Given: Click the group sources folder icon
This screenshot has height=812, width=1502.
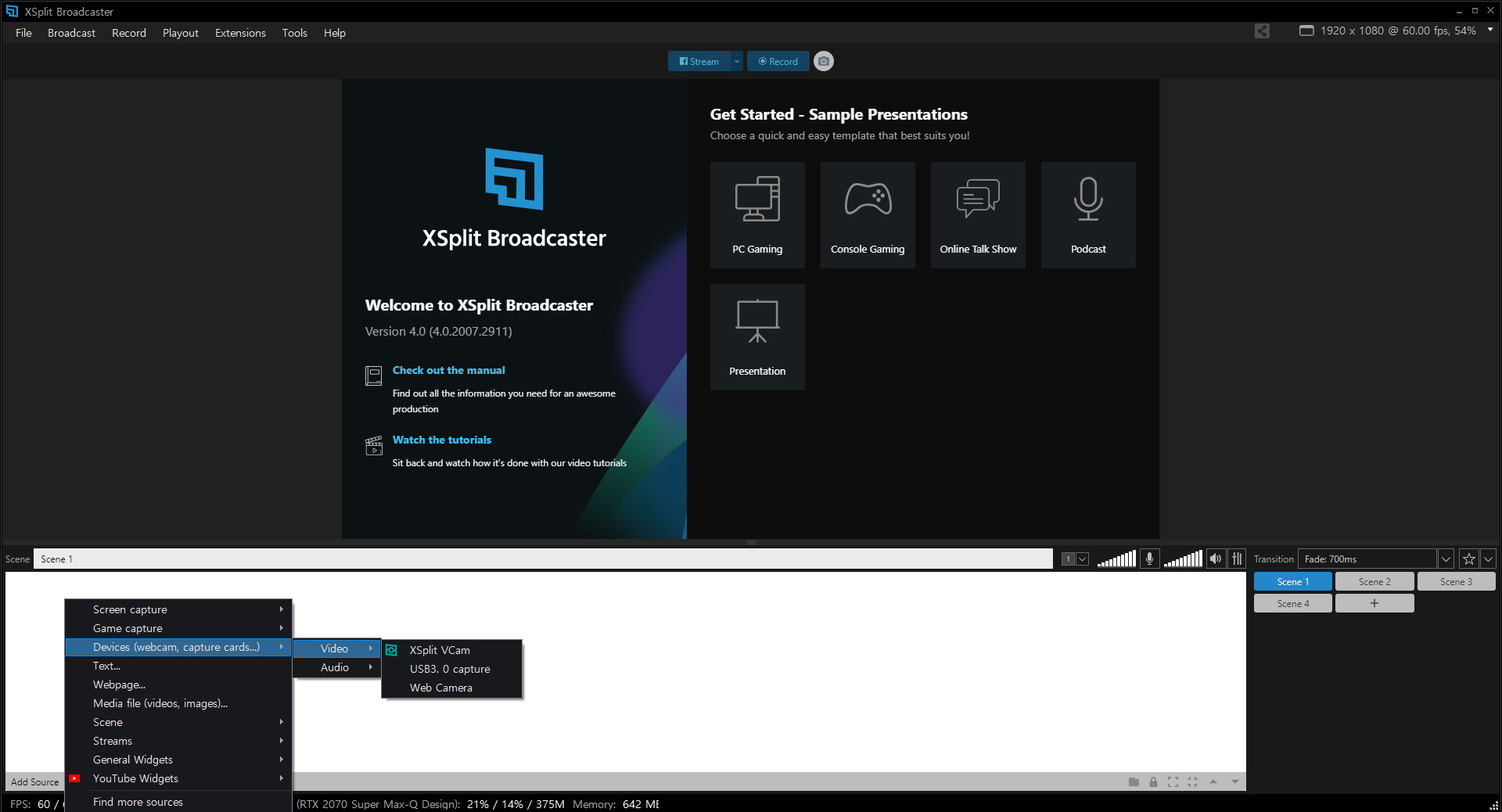Looking at the screenshot, I should click(x=1134, y=781).
